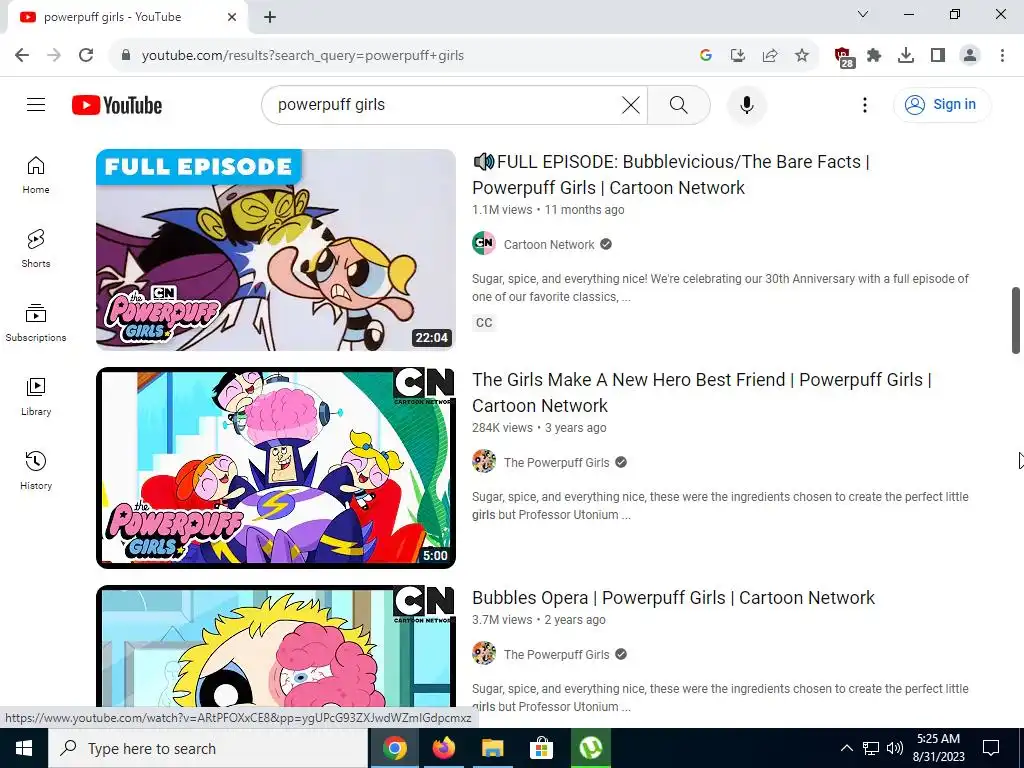Visit The Powerpuff Girls channel under Bubbles Opera
1024x768 pixels.
tap(556, 654)
